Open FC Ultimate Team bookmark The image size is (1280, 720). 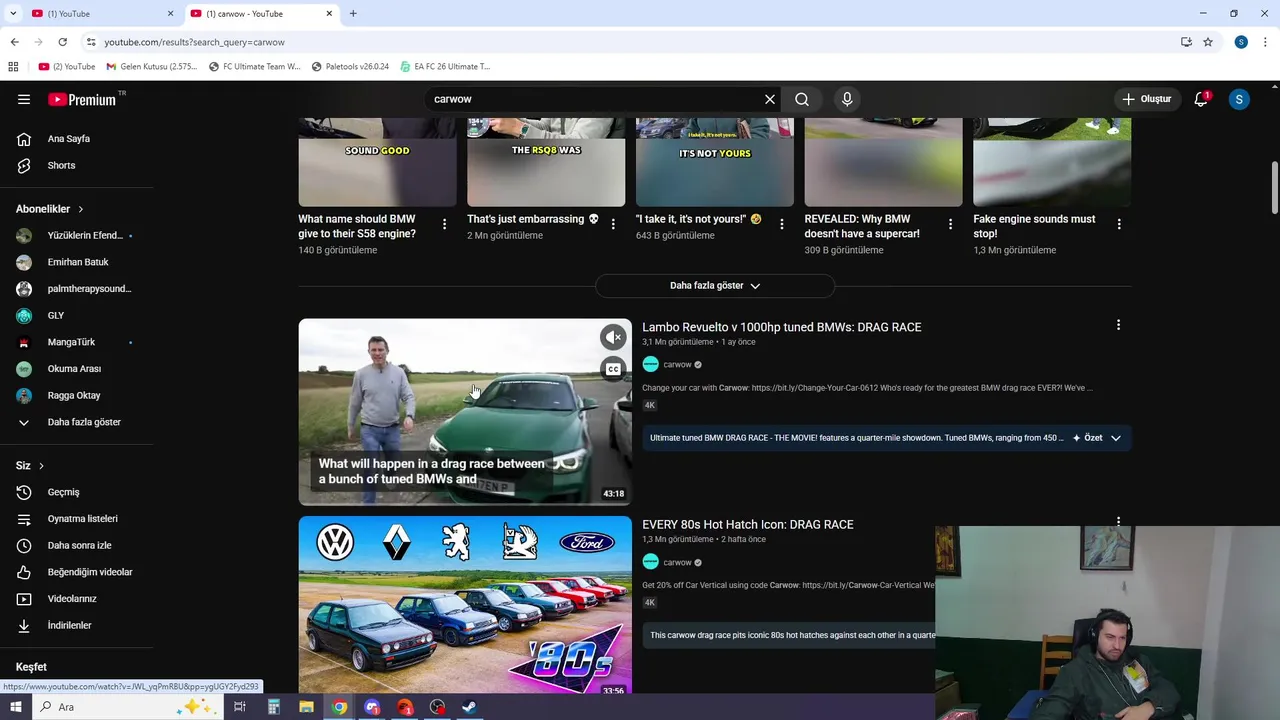[254, 67]
